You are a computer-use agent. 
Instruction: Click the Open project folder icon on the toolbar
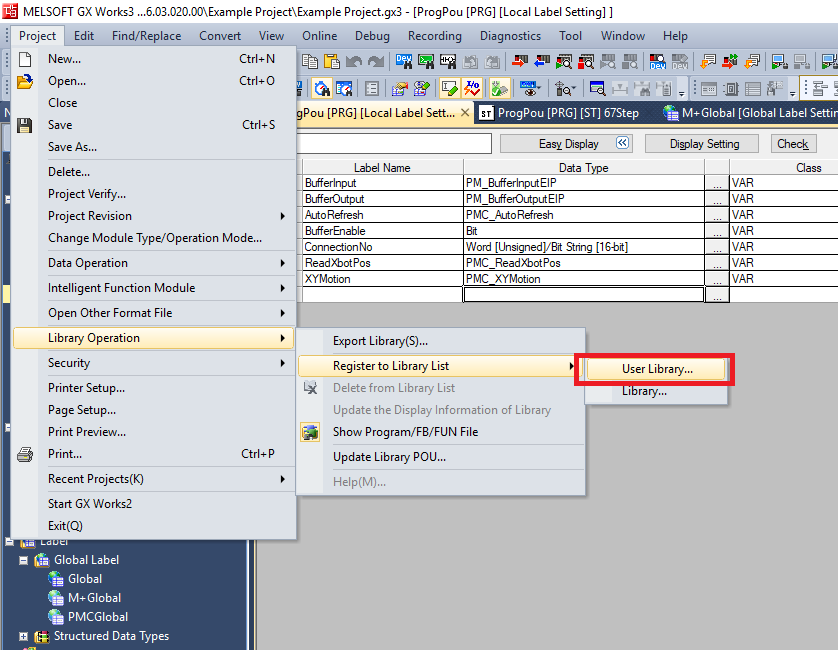tap(22, 83)
